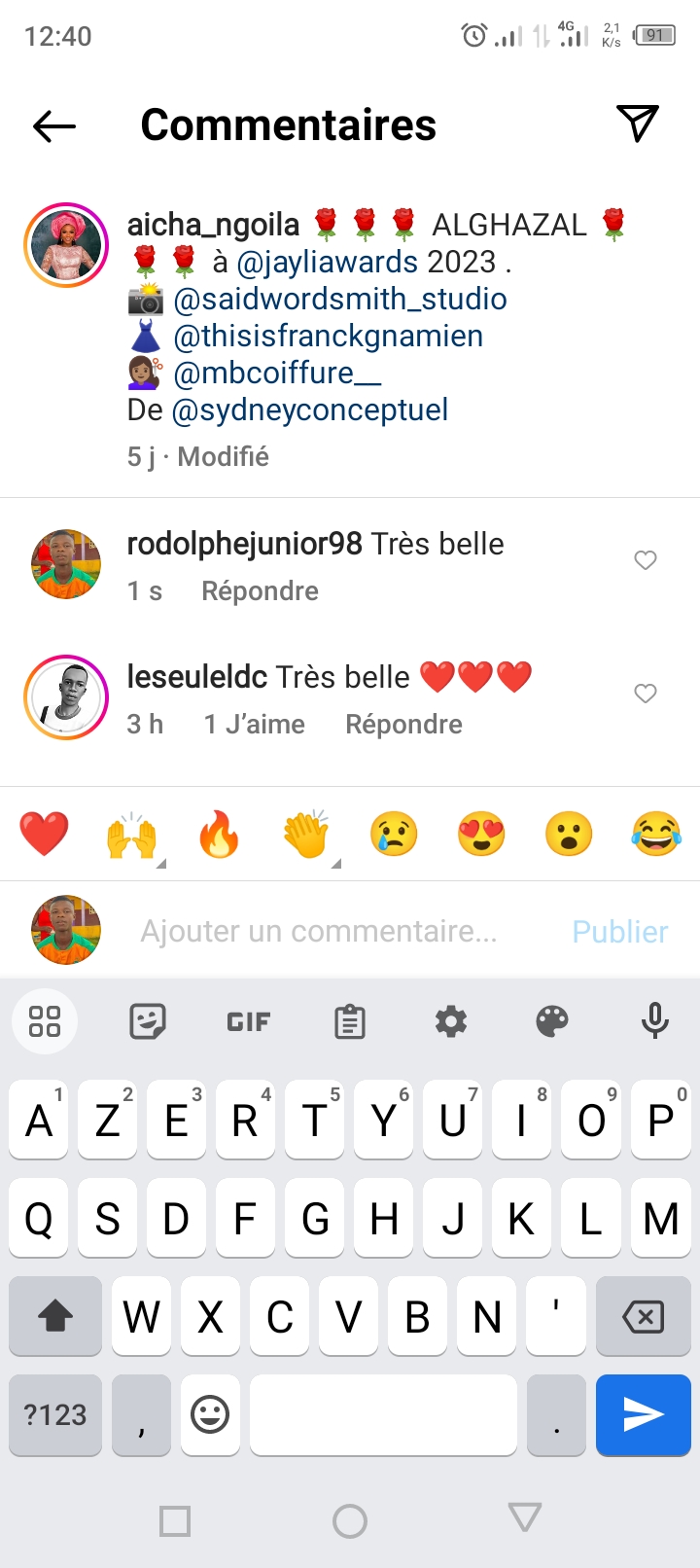Tap Répondre under leseuleldc's comment
The width and height of the screenshot is (700, 1568).
[x=403, y=725]
